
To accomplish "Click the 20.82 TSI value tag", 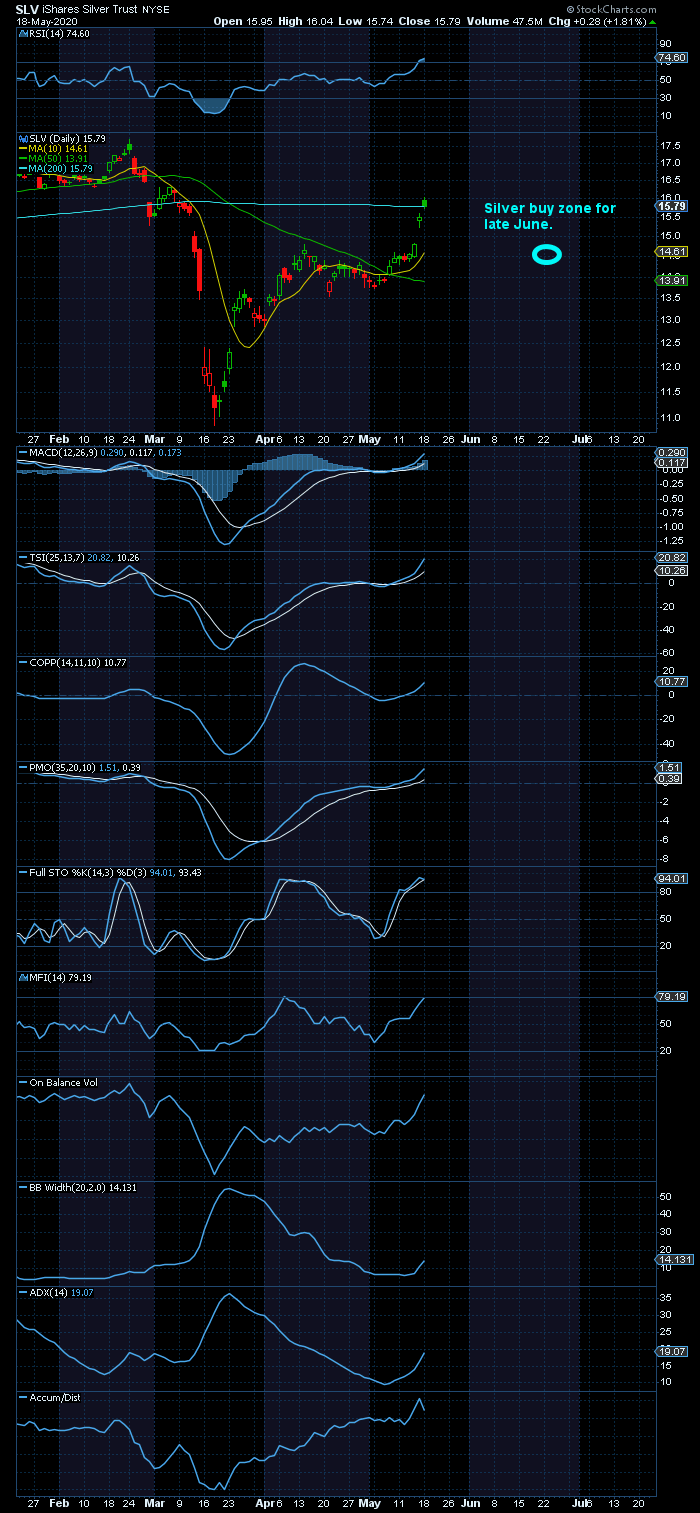I will point(671,557).
